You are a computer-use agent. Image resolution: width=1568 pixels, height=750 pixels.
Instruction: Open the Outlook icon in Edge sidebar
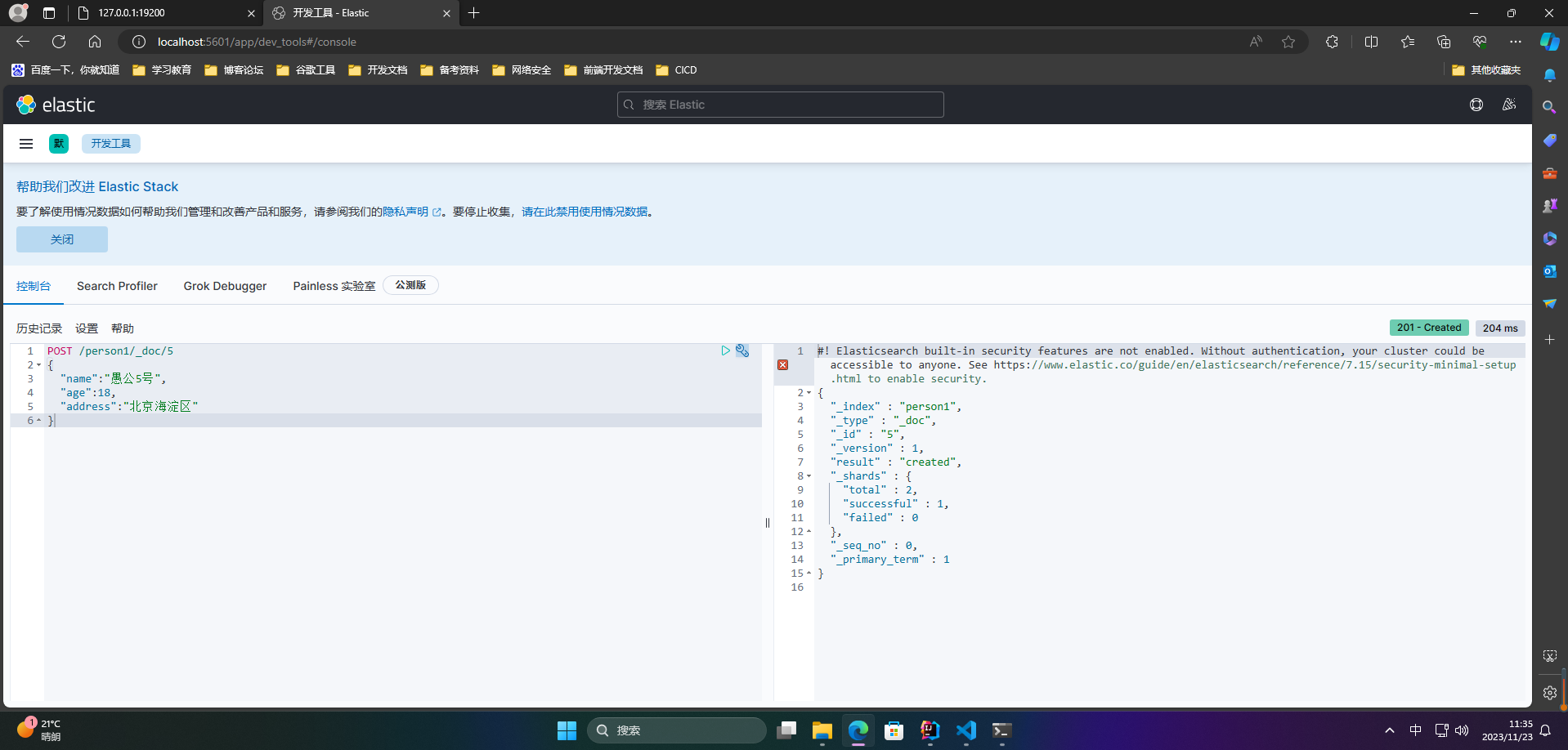pos(1549,270)
